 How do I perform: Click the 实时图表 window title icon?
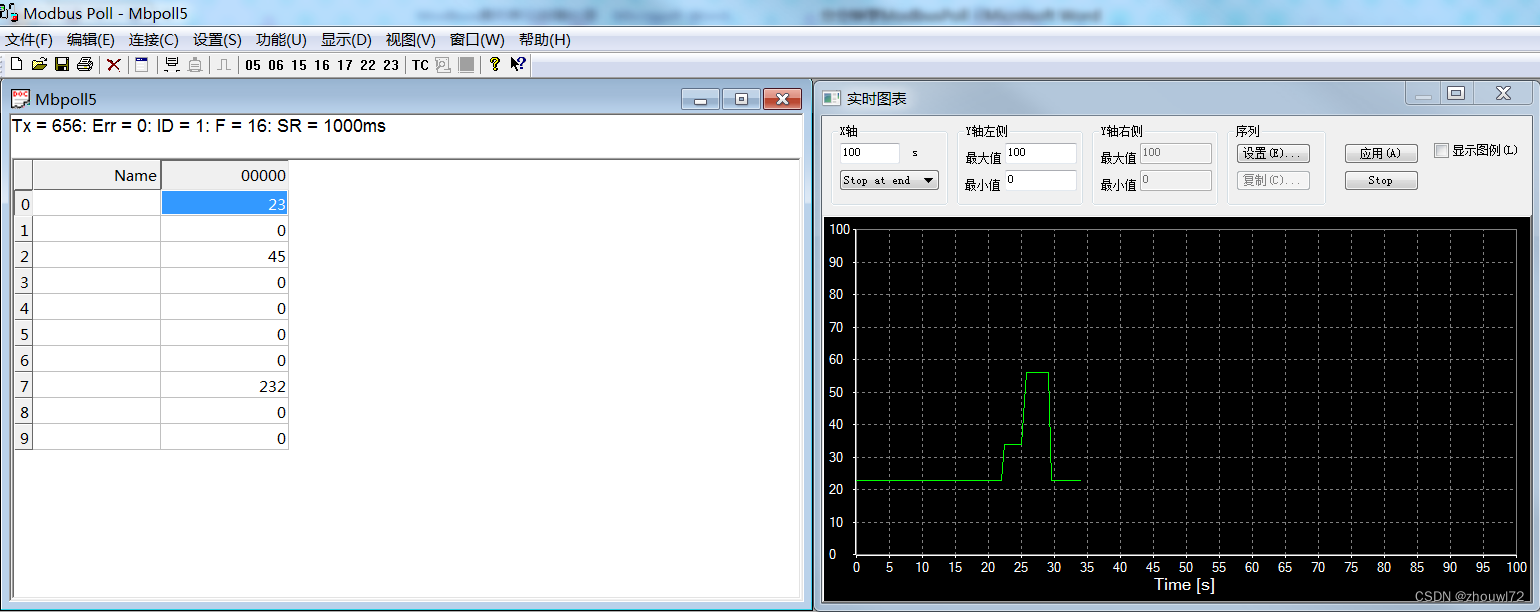tap(832, 98)
